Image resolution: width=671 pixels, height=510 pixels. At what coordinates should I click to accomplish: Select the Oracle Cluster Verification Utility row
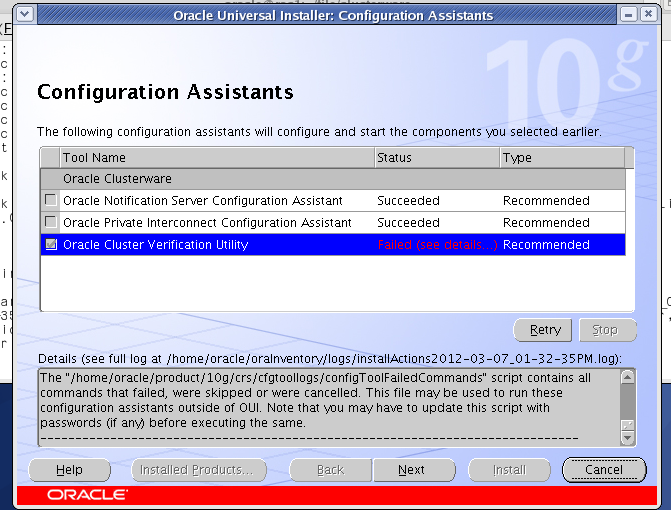tap(333, 244)
